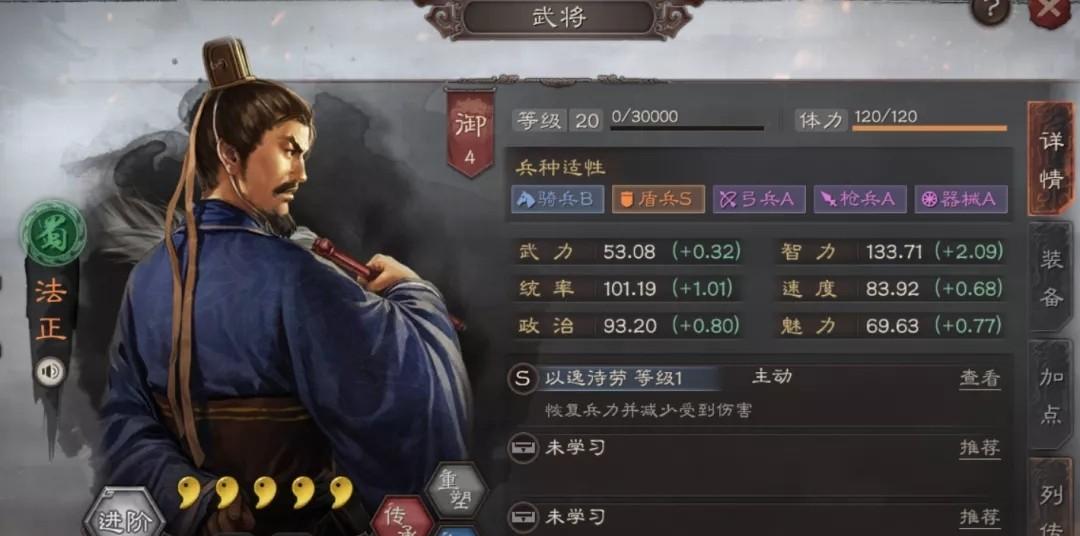Click 推荐 for first unlearned skill
The width and height of the screenshot is (1080, 536).
[x=980, y=449]
